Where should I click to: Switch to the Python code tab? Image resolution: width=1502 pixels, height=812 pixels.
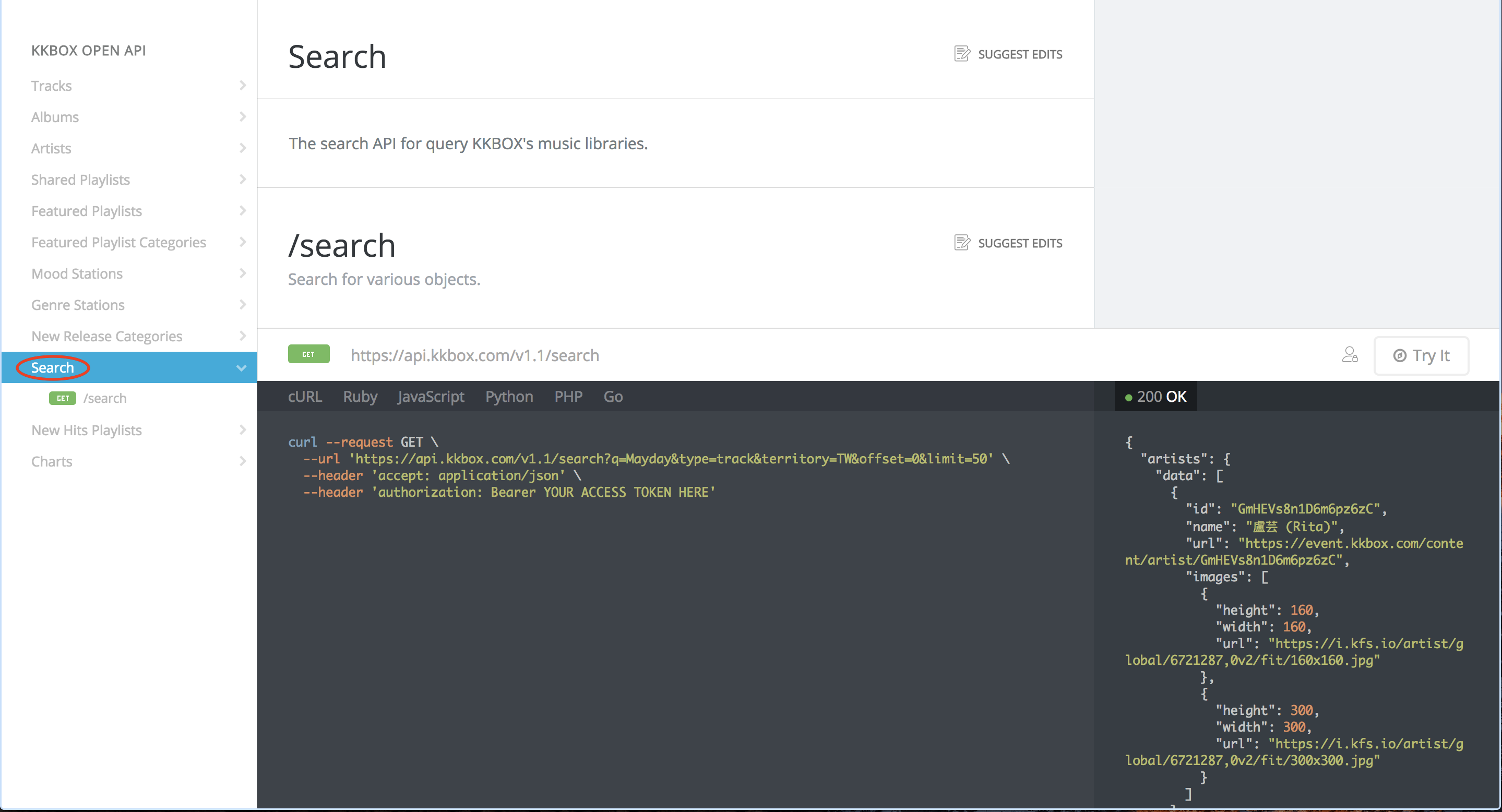click(x=508, y=397)
